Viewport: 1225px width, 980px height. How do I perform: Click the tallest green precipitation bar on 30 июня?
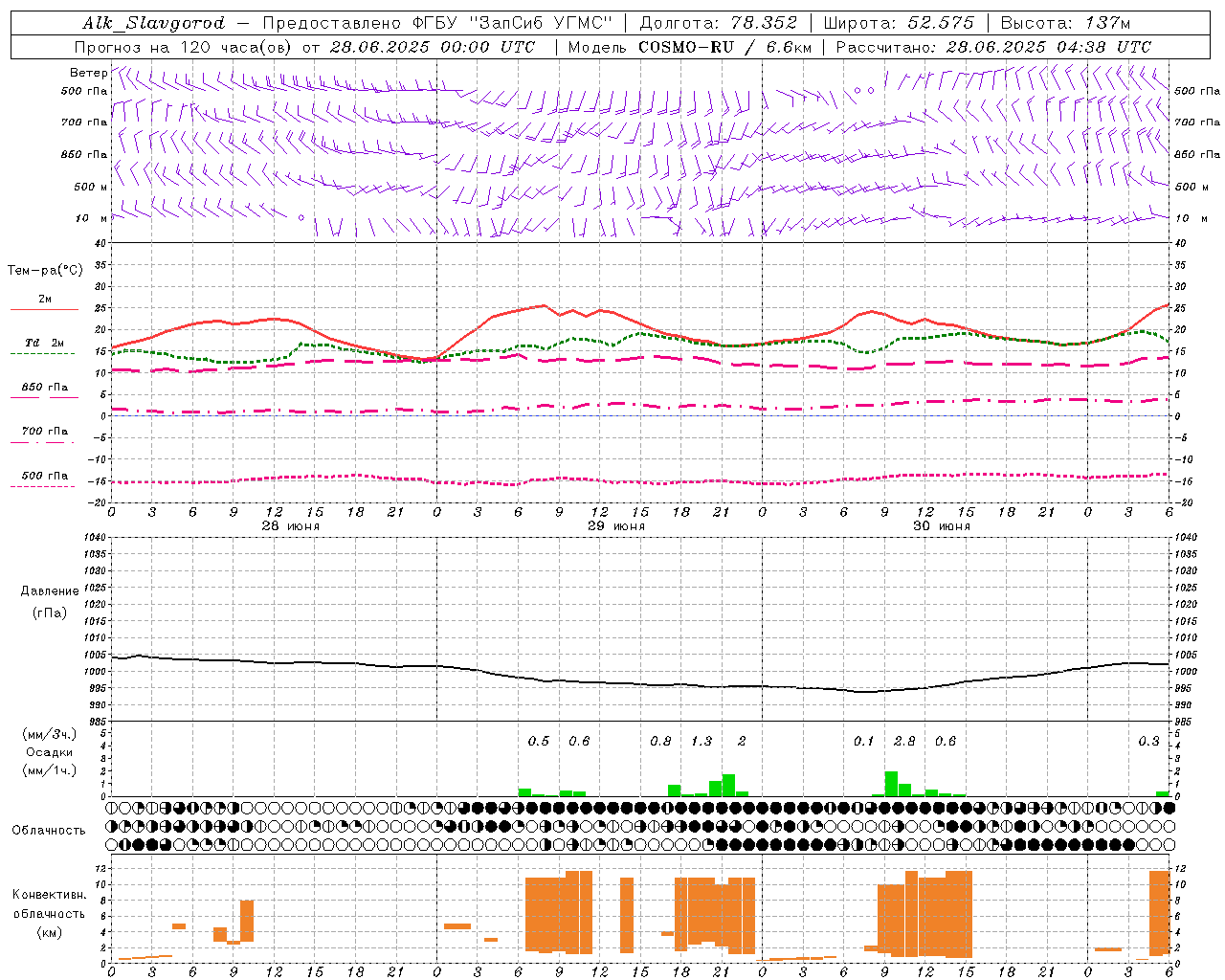(x=891, y=784)
